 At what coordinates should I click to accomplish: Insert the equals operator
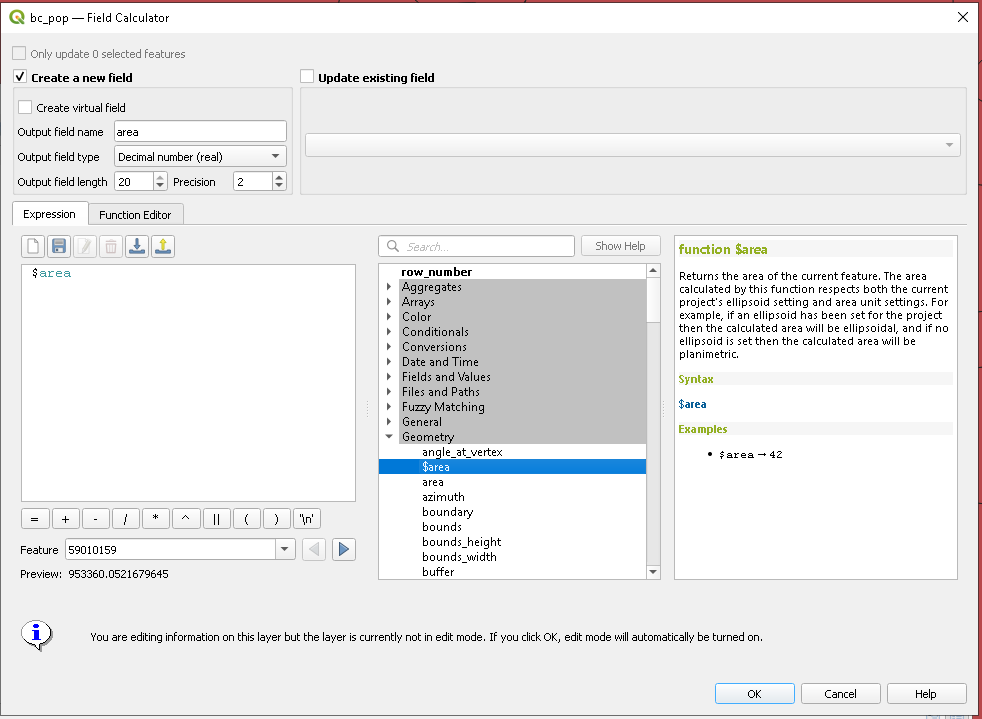tap(34, 519)
